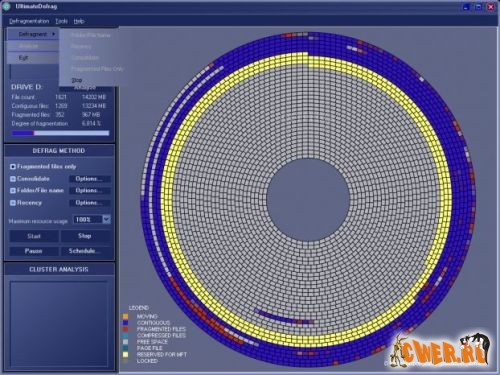This screenshot has width=500, height=375.
Task: Expand the Defragment submenu arrow
Action: pyautogui.click(x=53, y=34)
